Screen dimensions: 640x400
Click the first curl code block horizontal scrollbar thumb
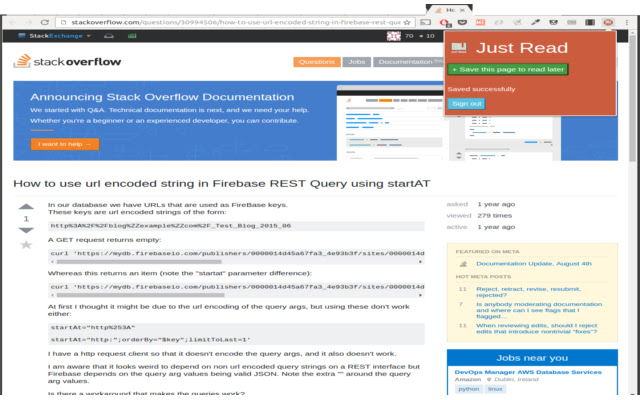tap(139, 262)
